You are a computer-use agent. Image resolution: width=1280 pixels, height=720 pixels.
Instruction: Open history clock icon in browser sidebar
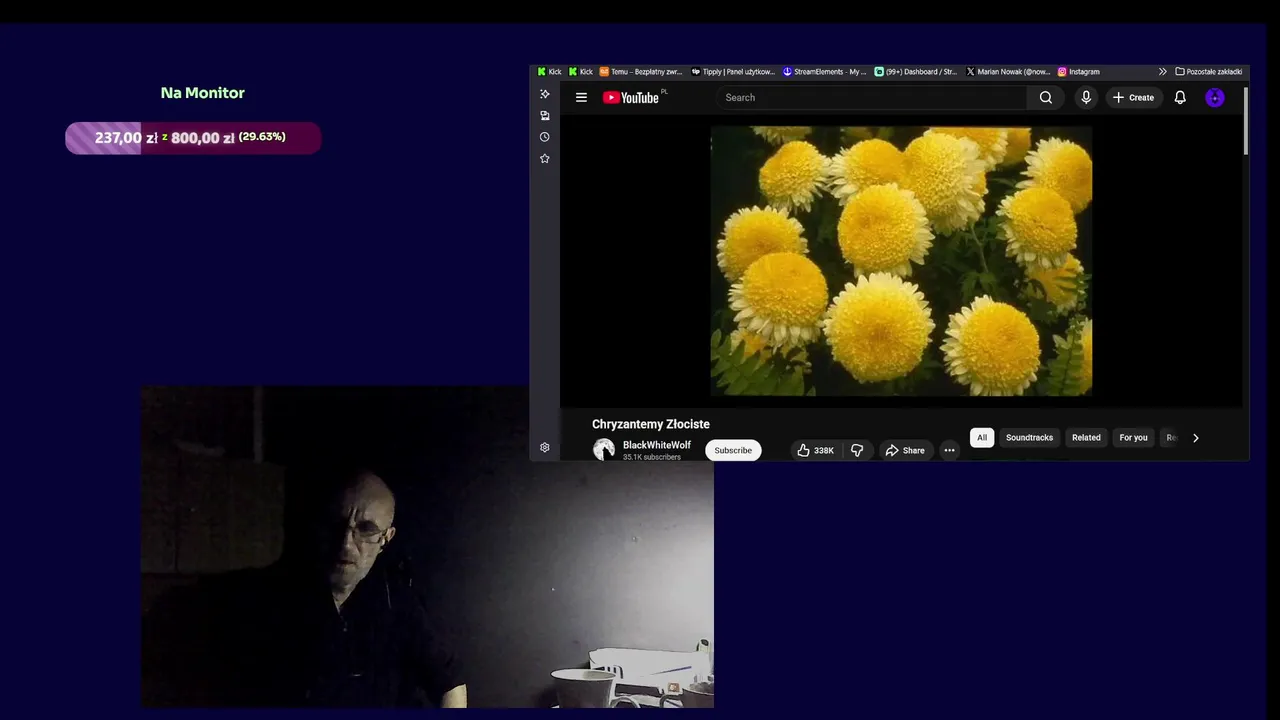[x=545, y=137]
